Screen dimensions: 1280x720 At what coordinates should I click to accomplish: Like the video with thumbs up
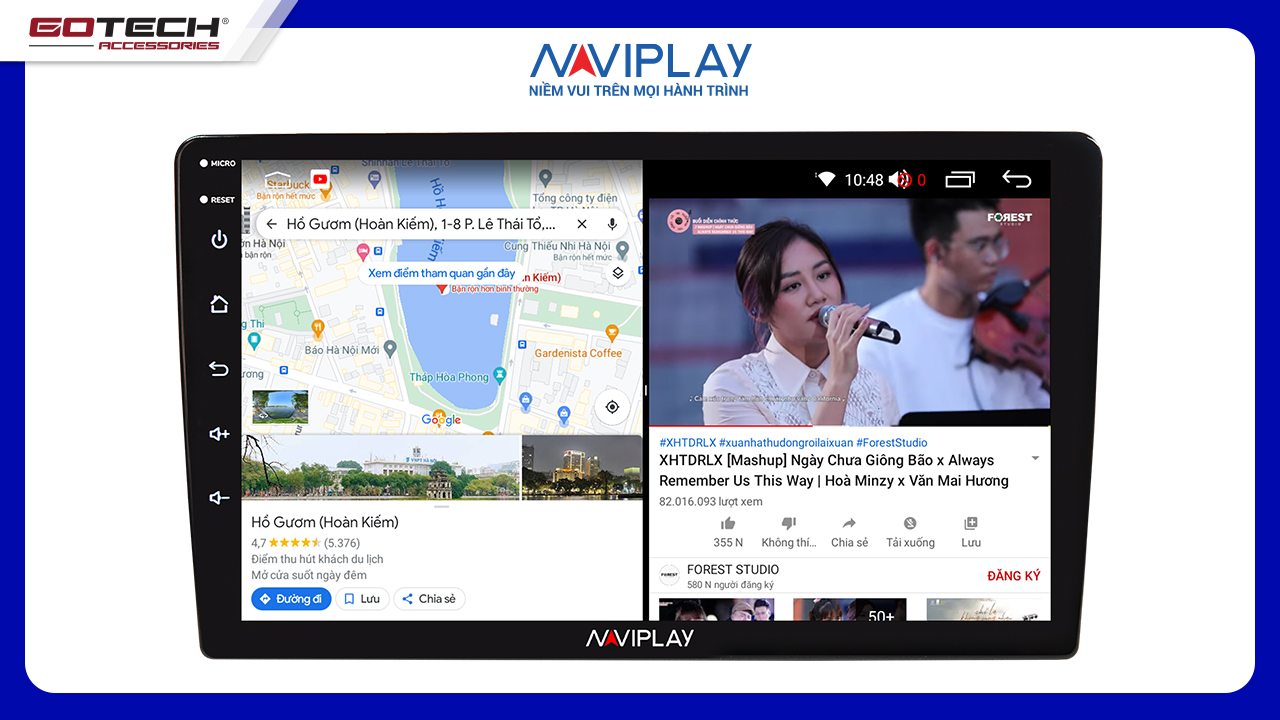pos(728,524)
